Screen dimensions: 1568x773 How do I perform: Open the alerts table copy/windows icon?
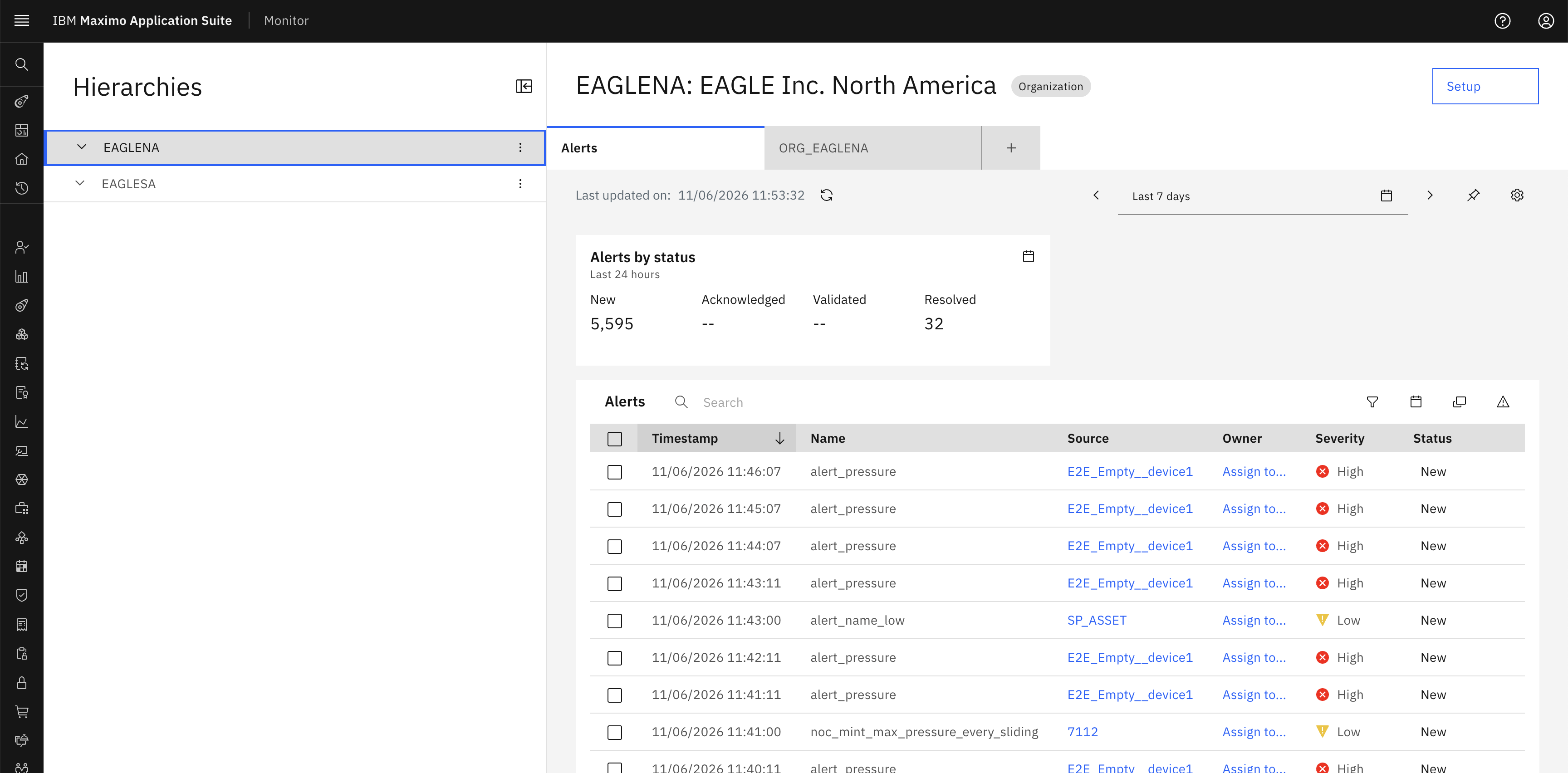(x=1459, y=402)
